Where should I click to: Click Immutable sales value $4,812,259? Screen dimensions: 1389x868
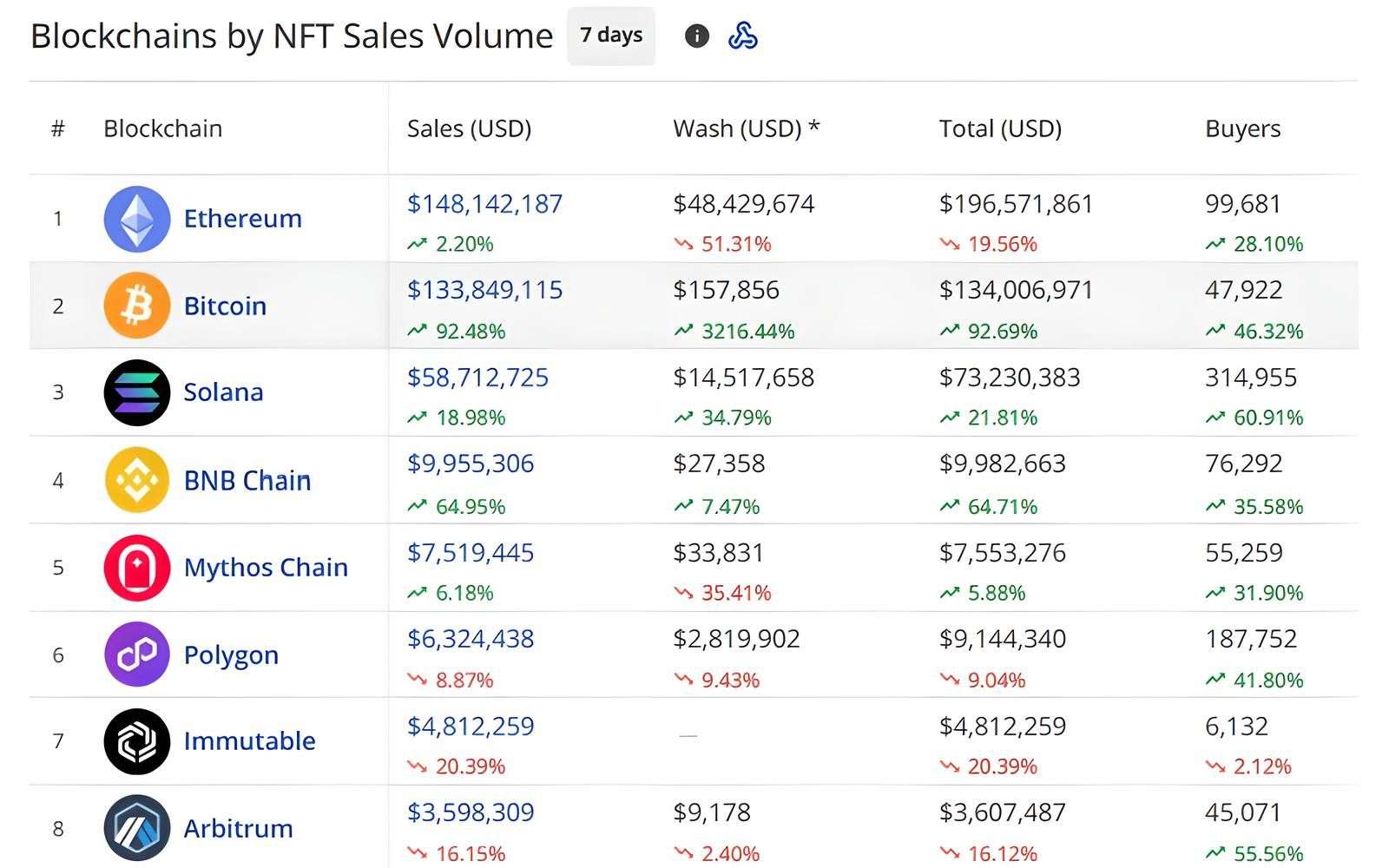[471, 727]
